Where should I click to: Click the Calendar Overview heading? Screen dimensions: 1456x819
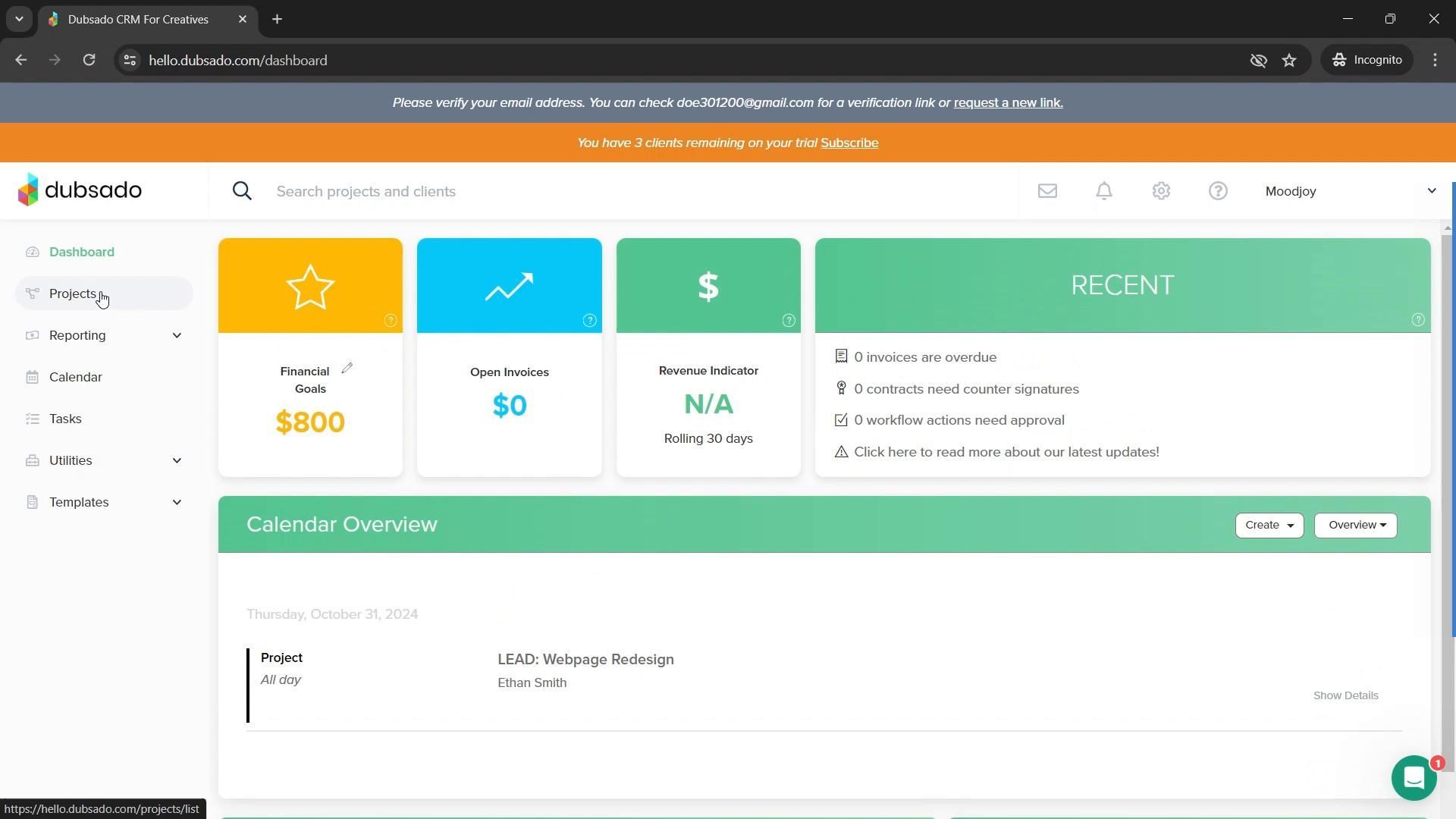pos(342,524)
